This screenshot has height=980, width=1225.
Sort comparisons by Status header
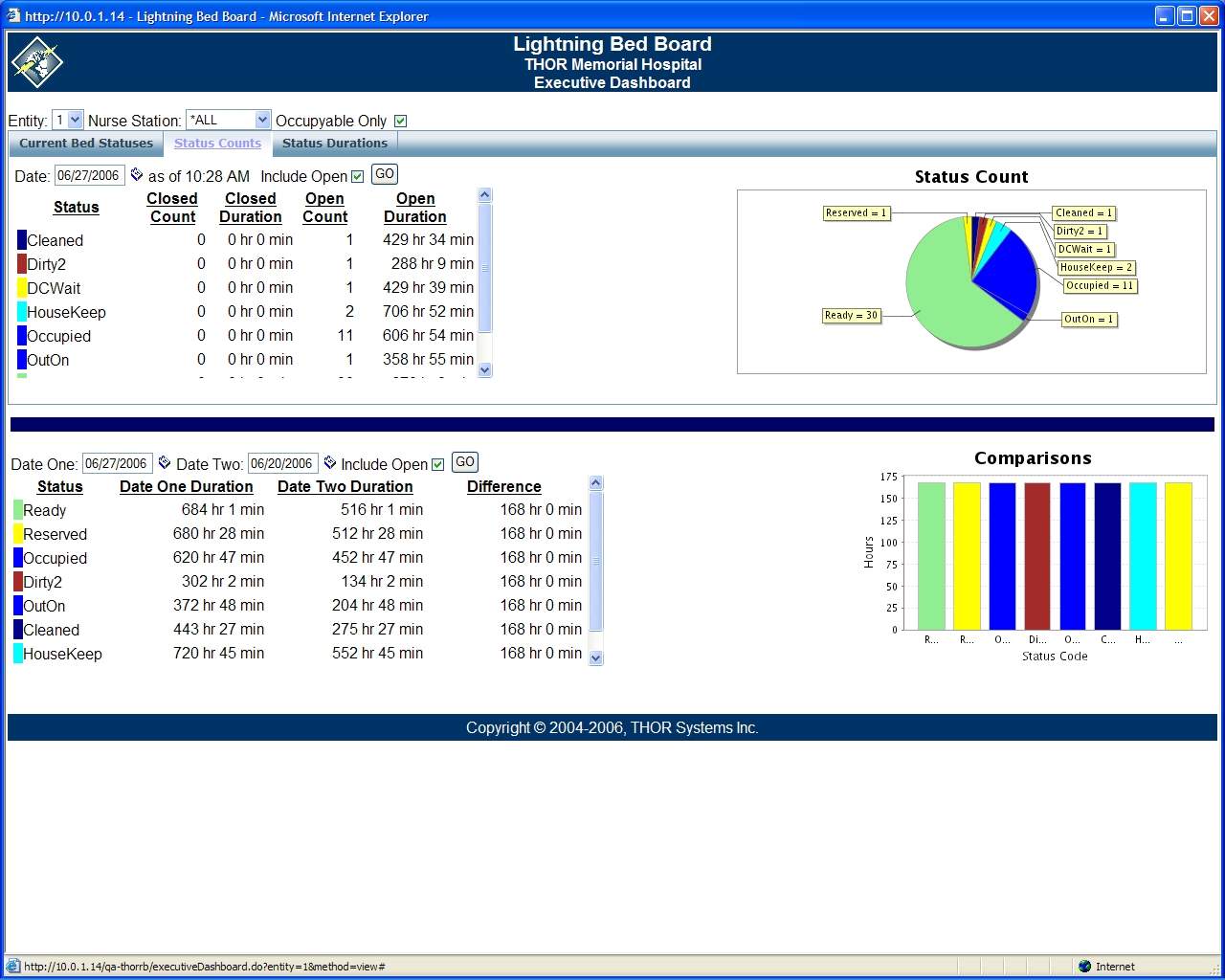tap(60, 486)
